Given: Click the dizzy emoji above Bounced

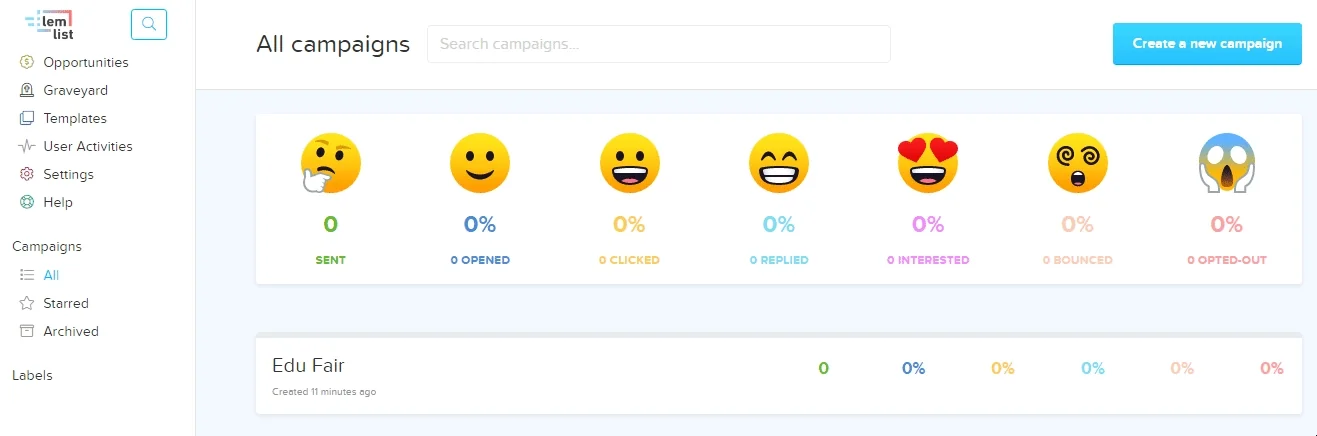Looking at the screenshot, I should click(x=1078, y=163).
